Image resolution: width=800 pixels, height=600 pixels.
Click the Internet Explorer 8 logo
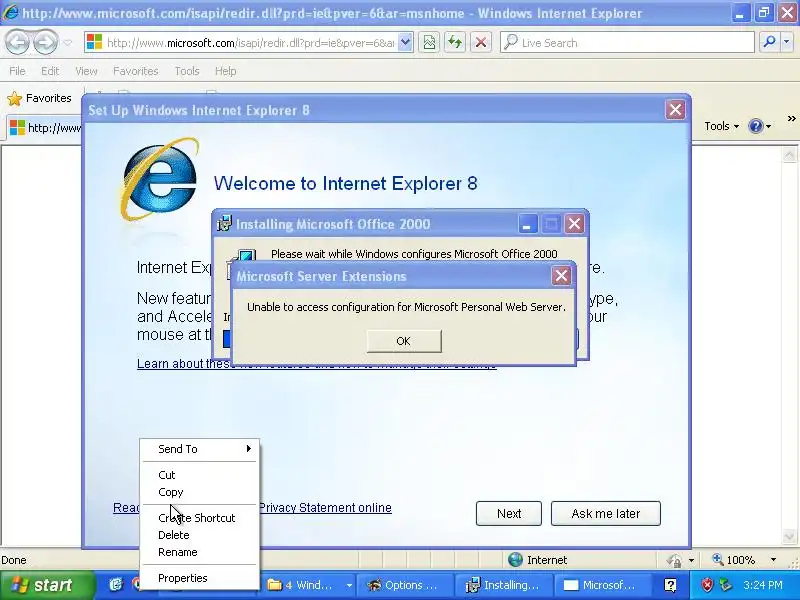pyautogui.click(x=160, y=179)
